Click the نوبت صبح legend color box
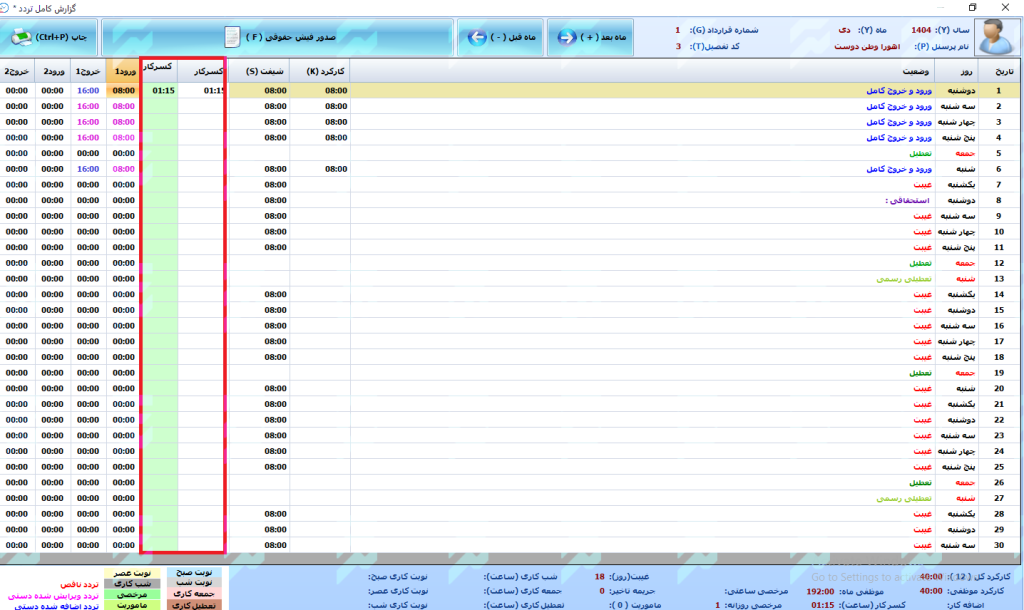 tap(189, 573)
